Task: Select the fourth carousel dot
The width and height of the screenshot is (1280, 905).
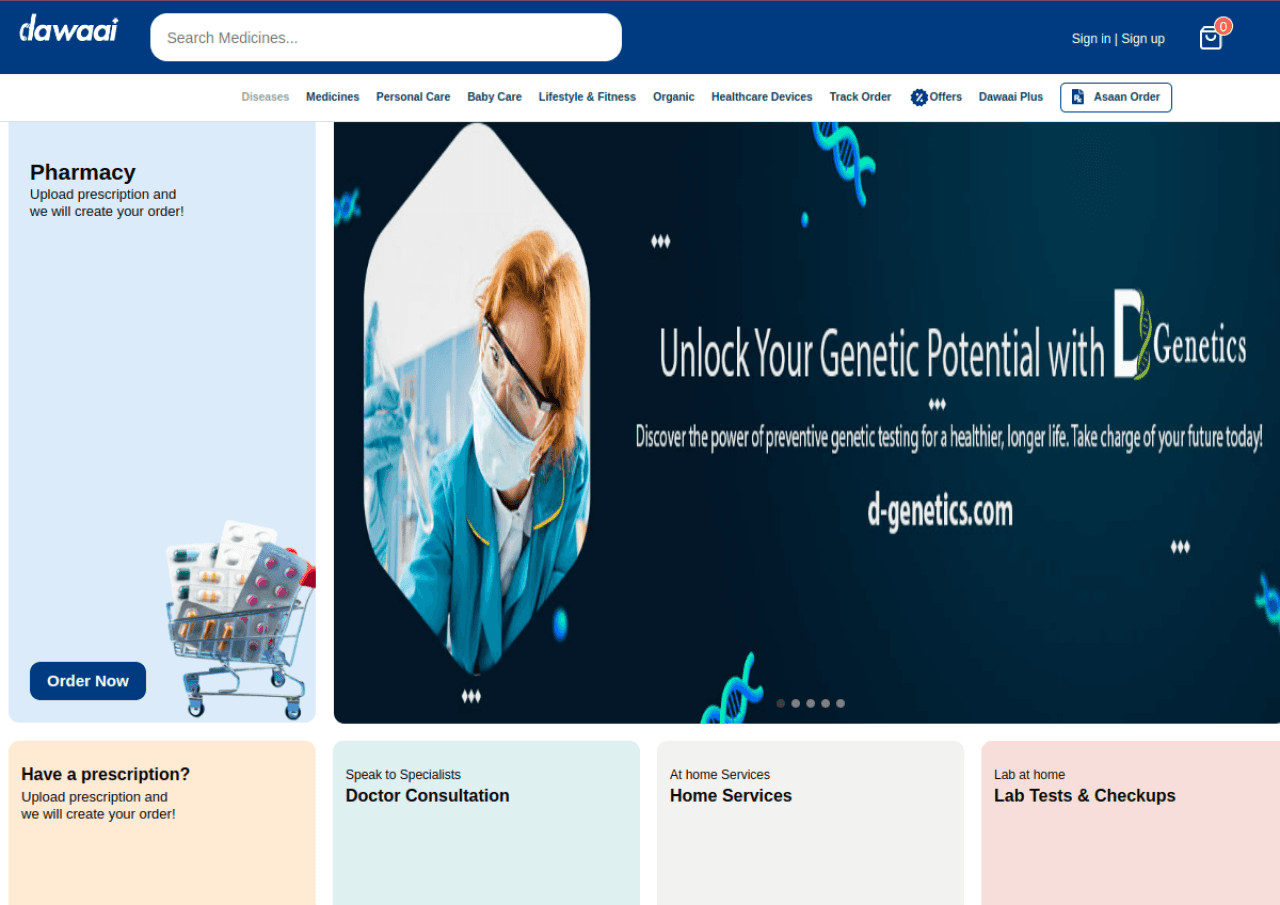Action: tap(826, 703)
